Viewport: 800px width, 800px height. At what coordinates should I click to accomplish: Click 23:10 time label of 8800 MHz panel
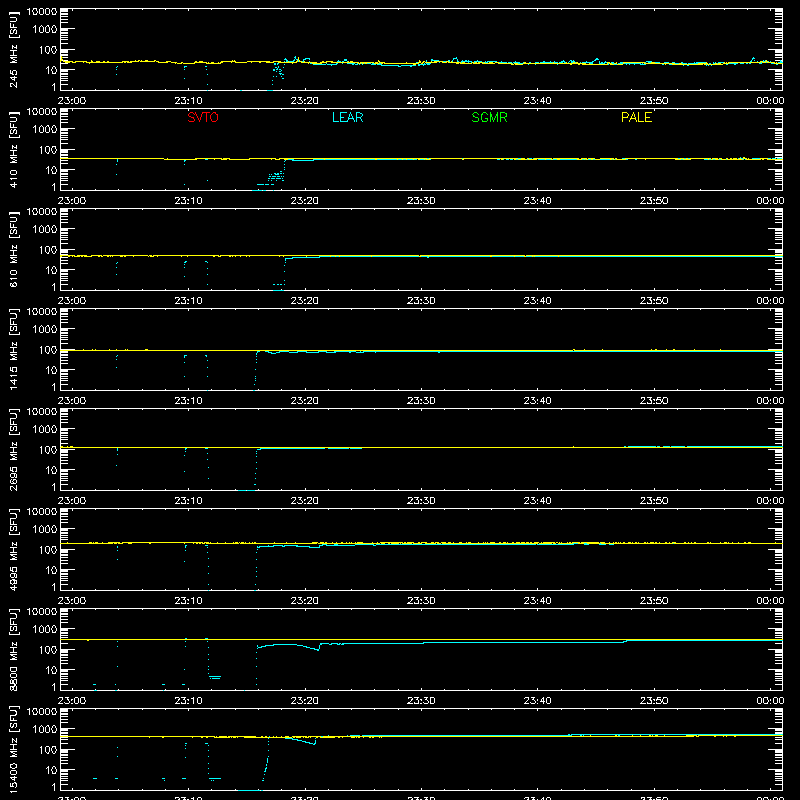coord(188,701)
